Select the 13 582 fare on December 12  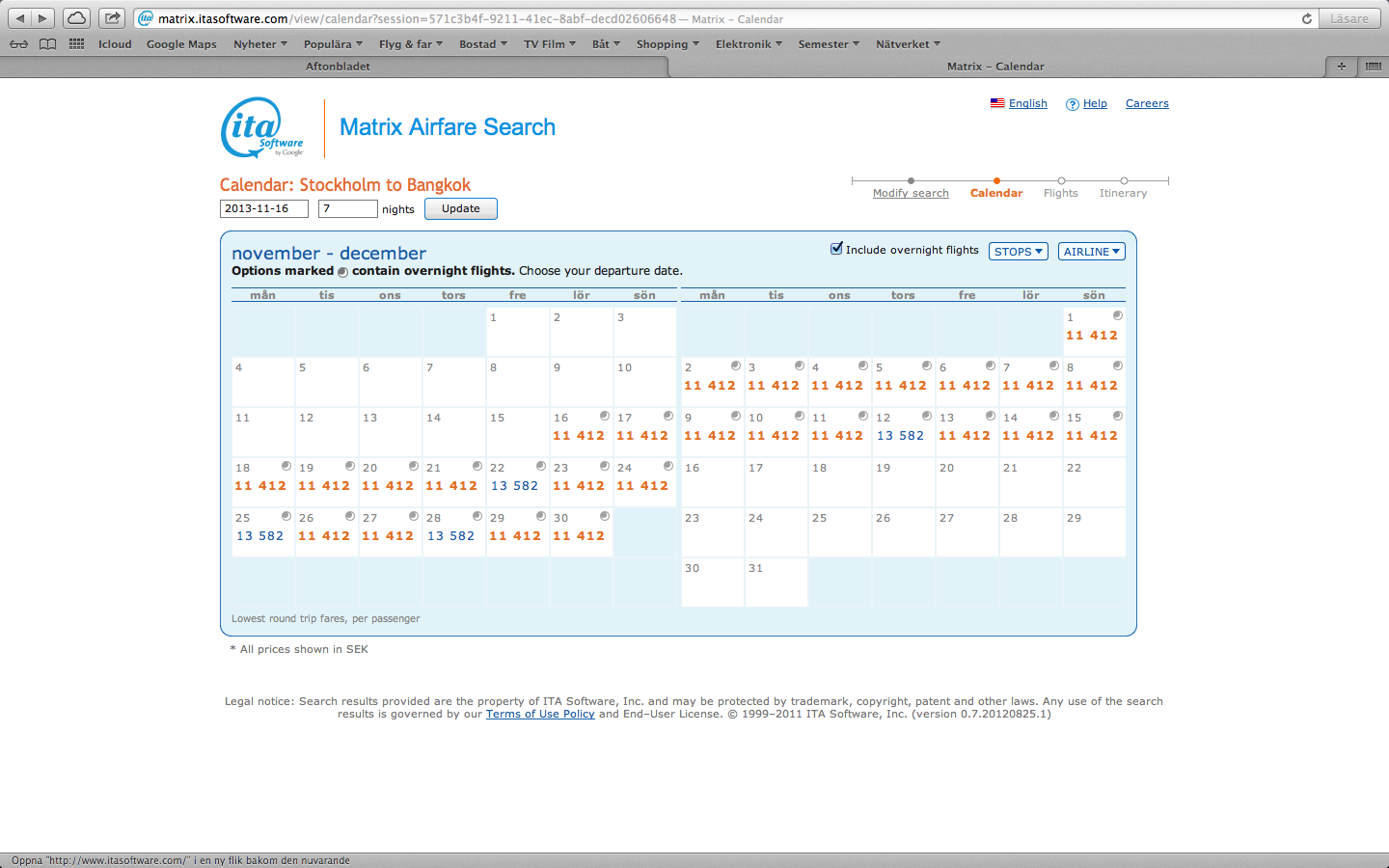(x=900, y=436)
